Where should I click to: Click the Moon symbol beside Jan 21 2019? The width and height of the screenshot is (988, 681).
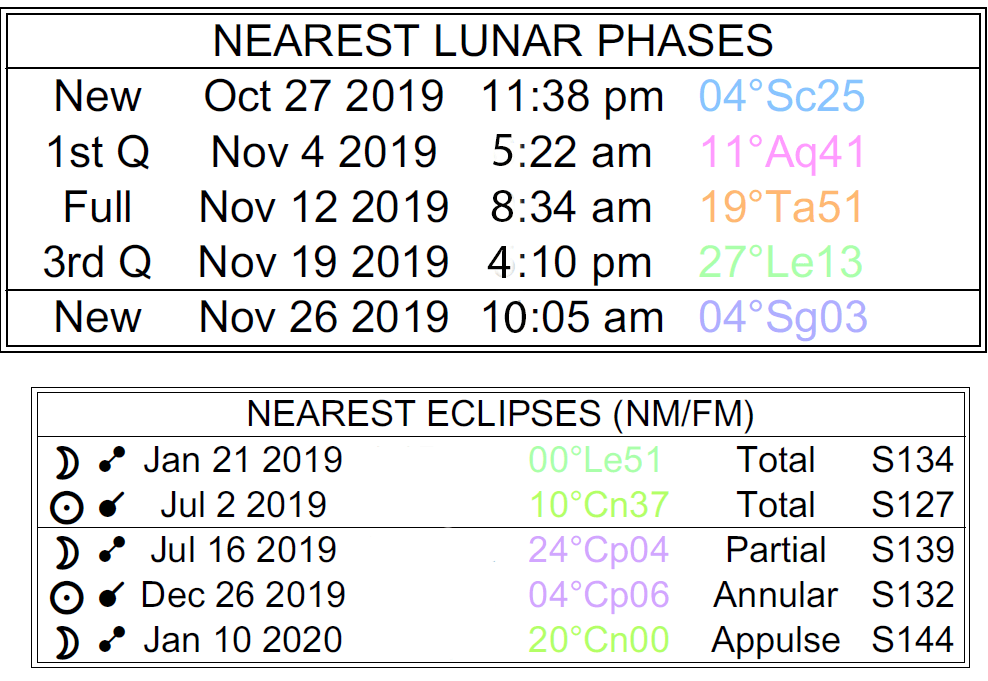point(66,461)
